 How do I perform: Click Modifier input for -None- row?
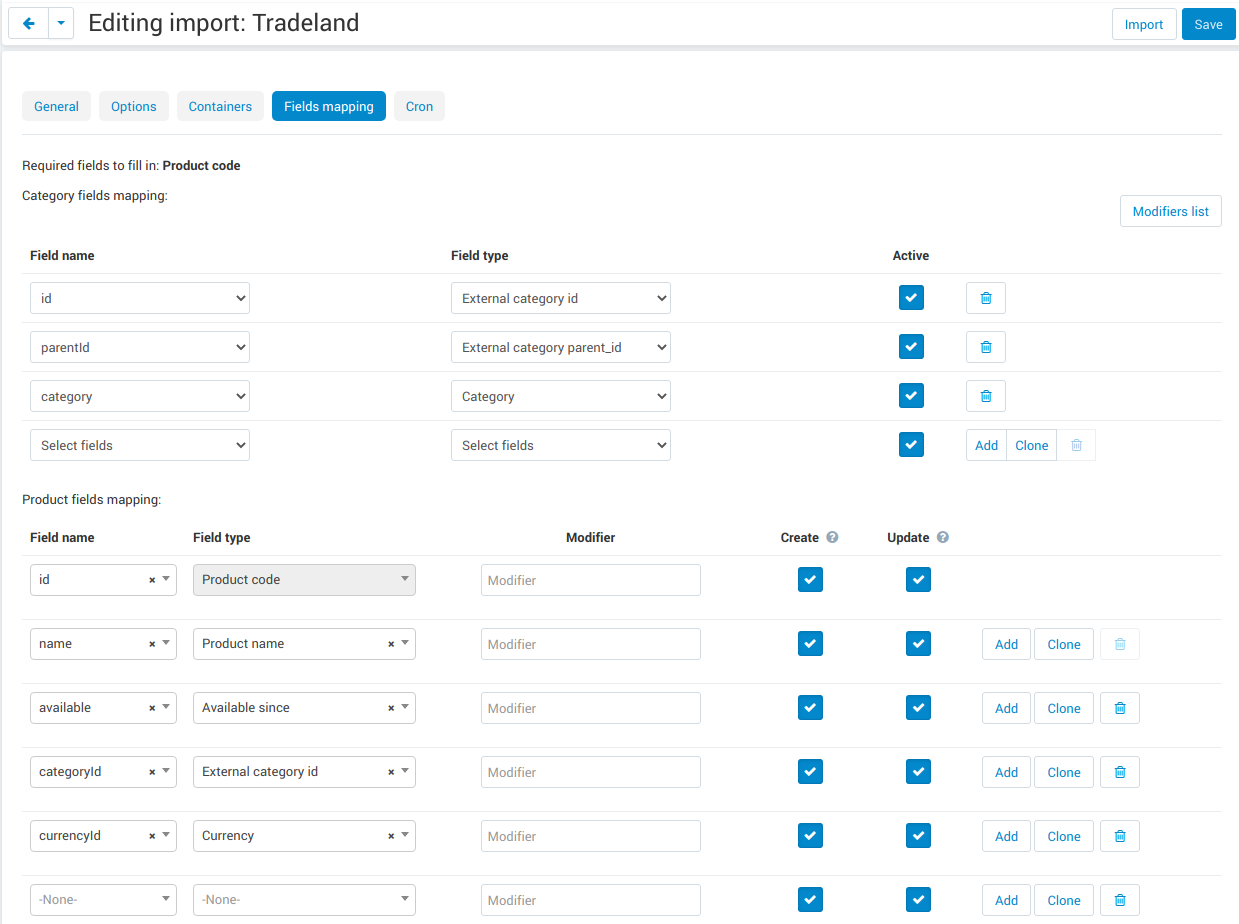tap(591, 900)
